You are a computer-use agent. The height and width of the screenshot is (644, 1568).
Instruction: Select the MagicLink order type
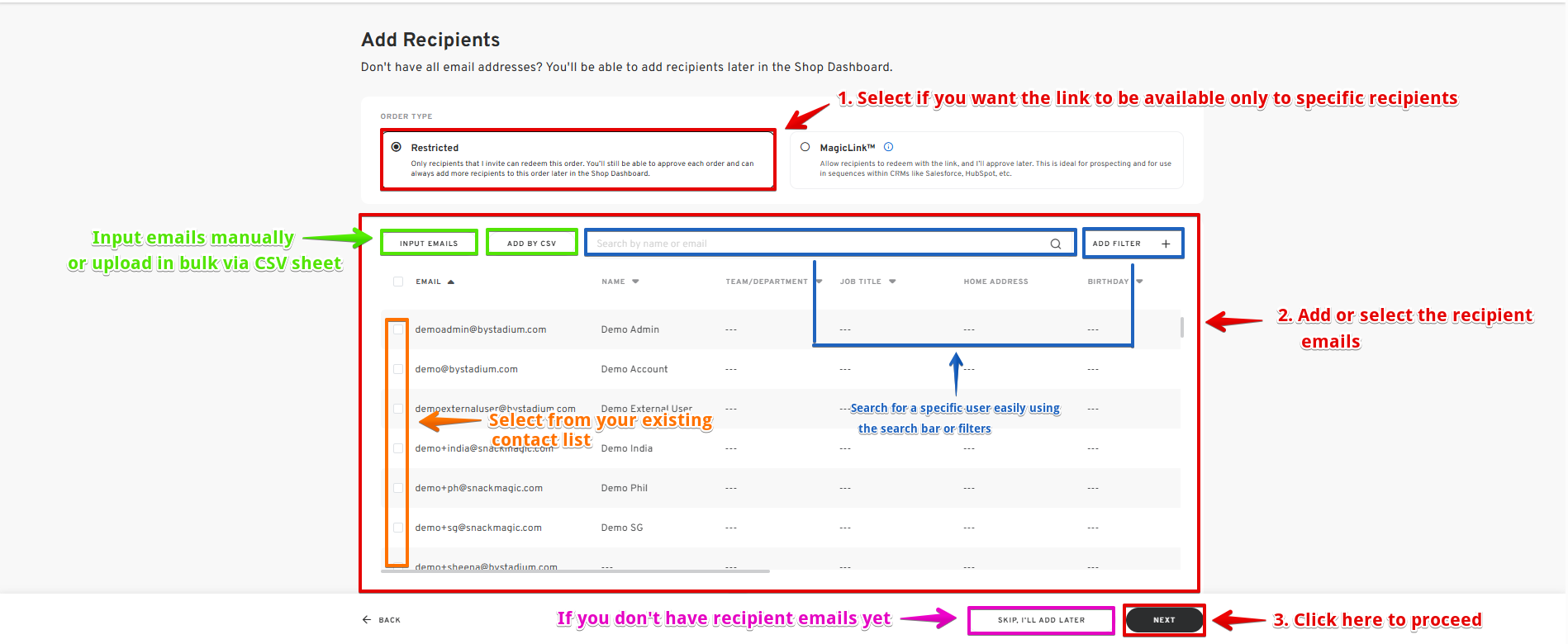(x=805, y=147)
